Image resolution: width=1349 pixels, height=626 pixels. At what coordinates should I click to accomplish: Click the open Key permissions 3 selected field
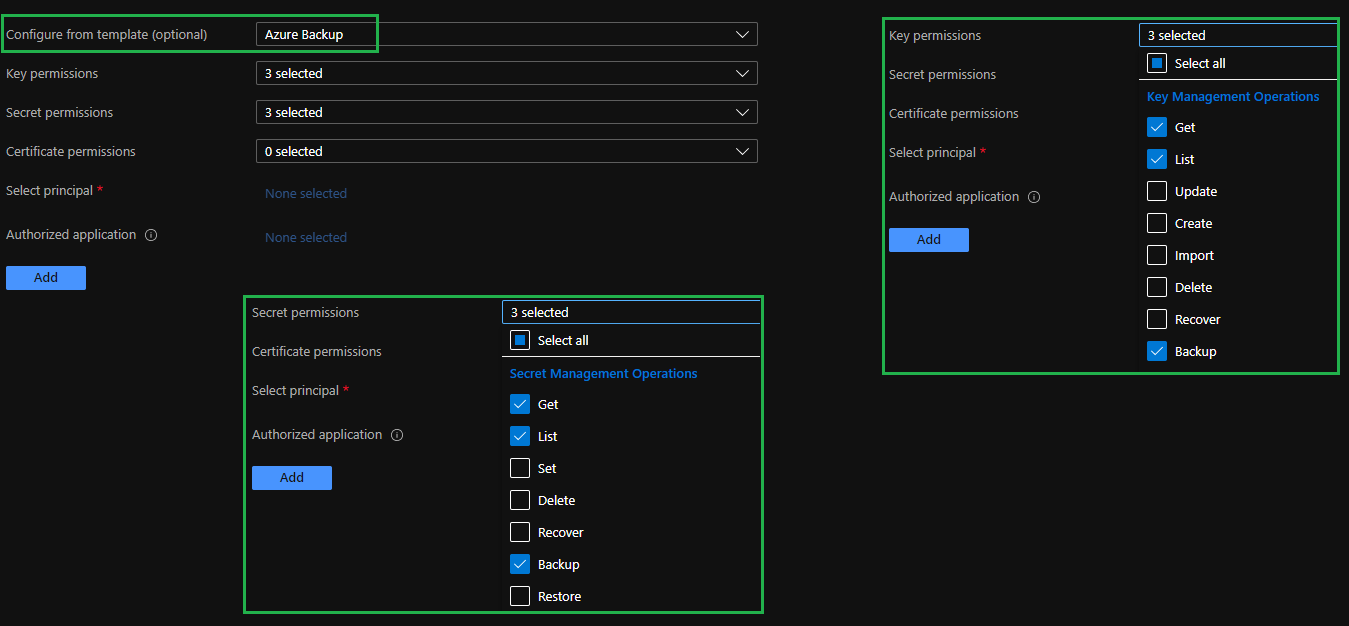(x=1238, y=35)
